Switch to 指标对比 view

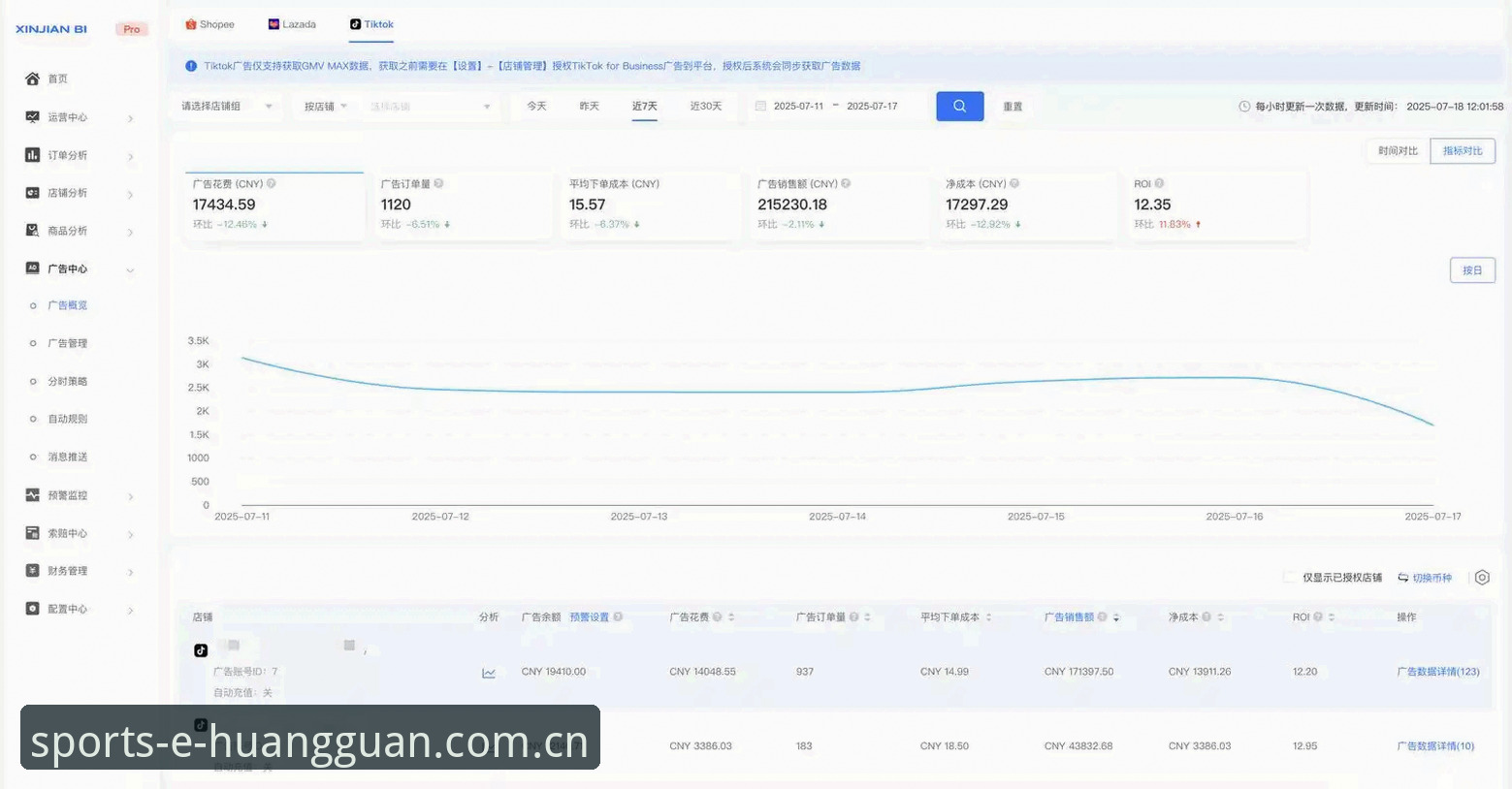(1463, 151)
